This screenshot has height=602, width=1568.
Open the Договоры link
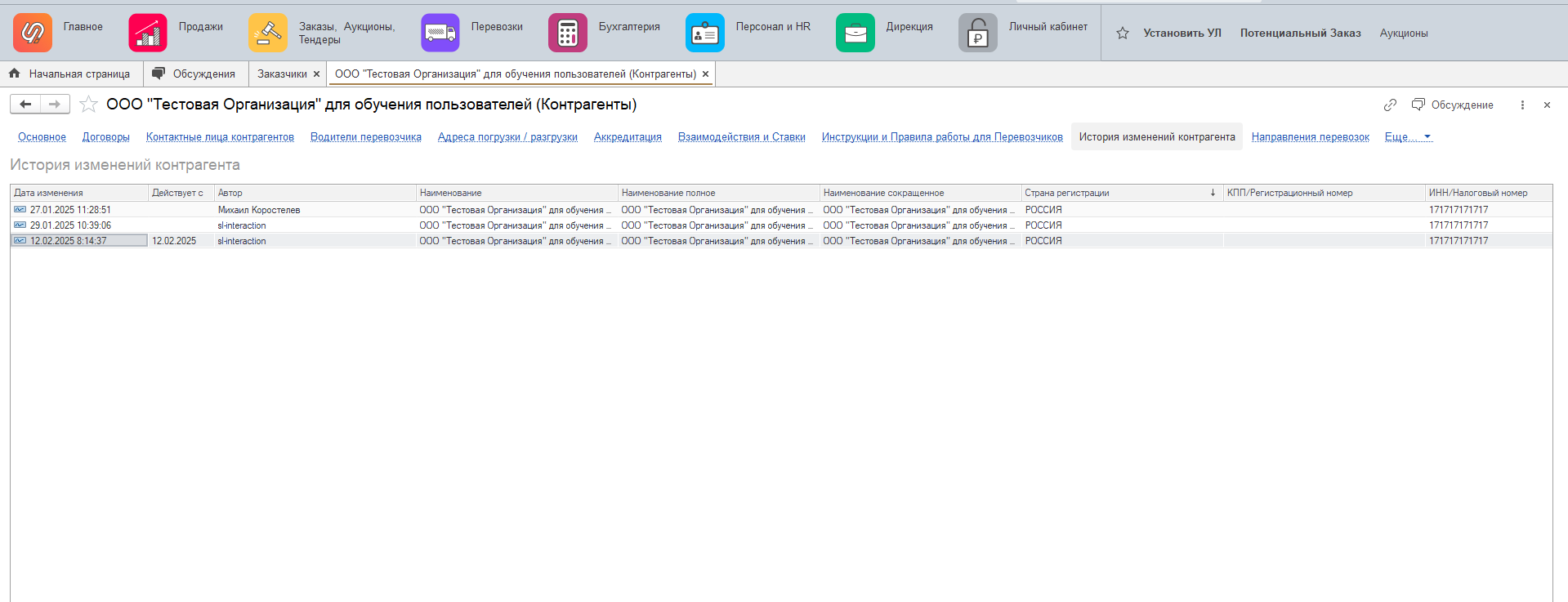tap(106, 136)
